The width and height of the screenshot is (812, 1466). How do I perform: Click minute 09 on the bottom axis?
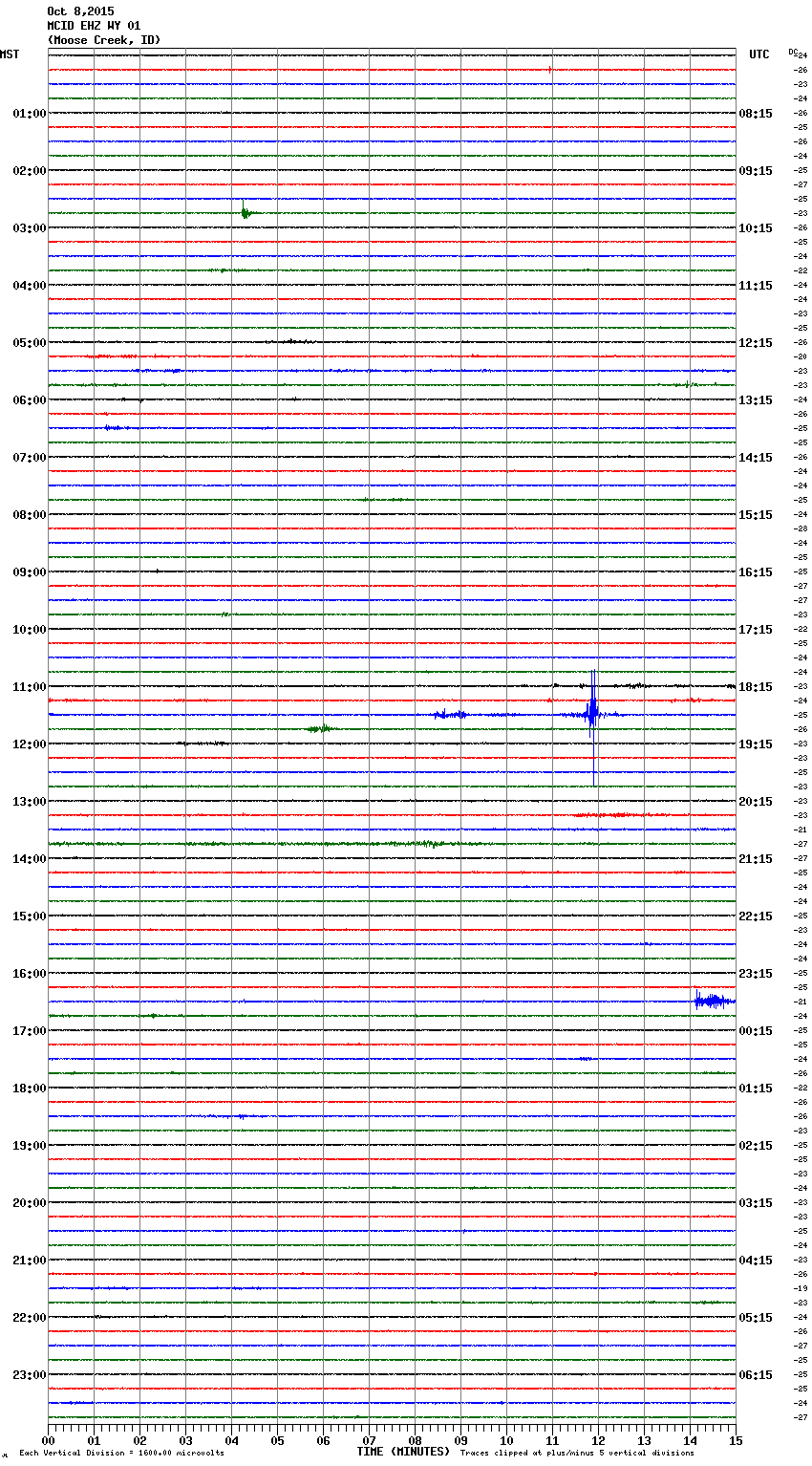(x=460, y=1441)
